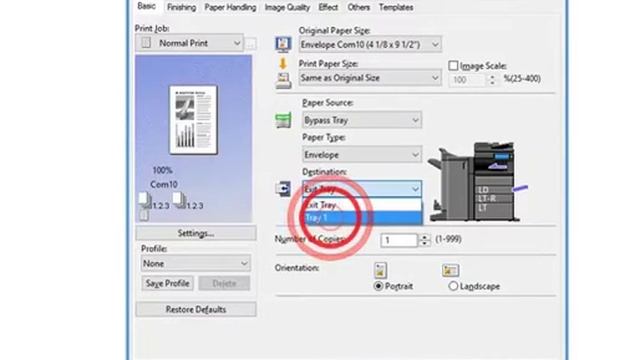Screen dimensions: 640x360
Task: Switch to the Image Quality tab
Action: pos(287,7)
